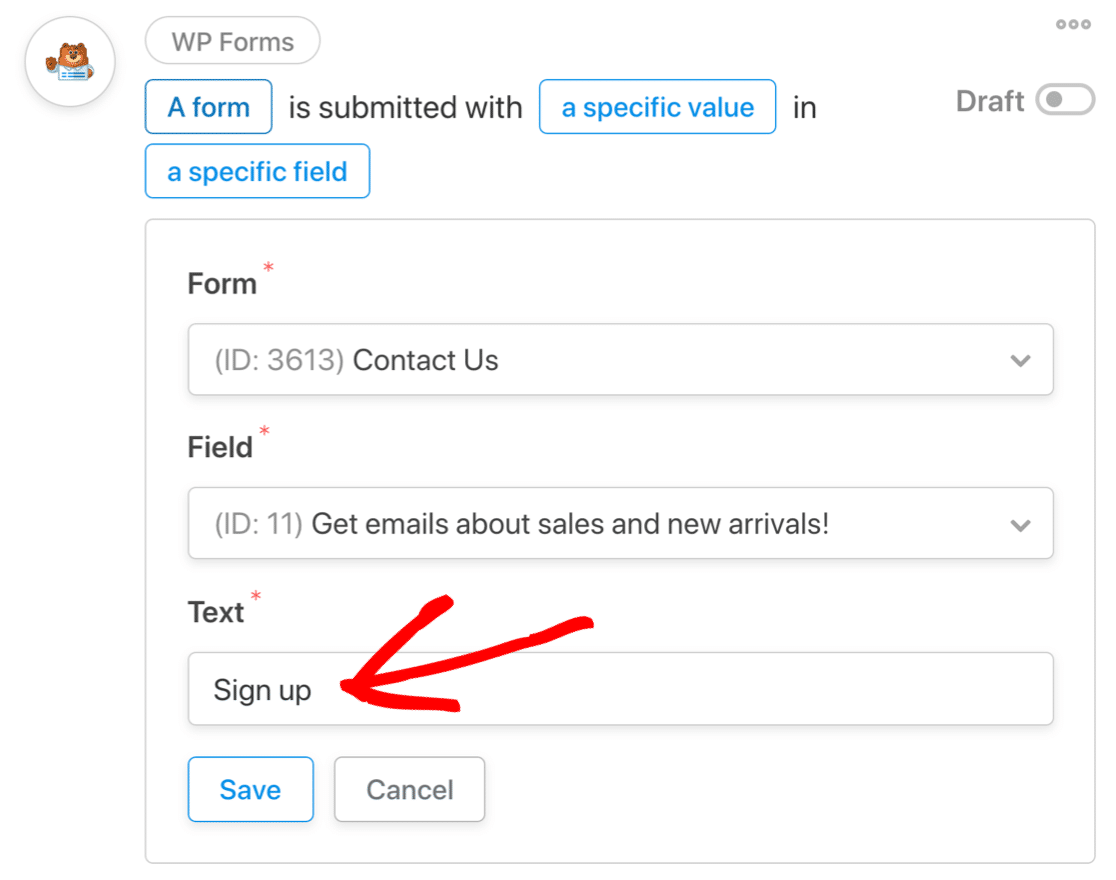Select the "A form" trigger token
This screenshot has width=1116, height=880.
click(x=208, y=107)
